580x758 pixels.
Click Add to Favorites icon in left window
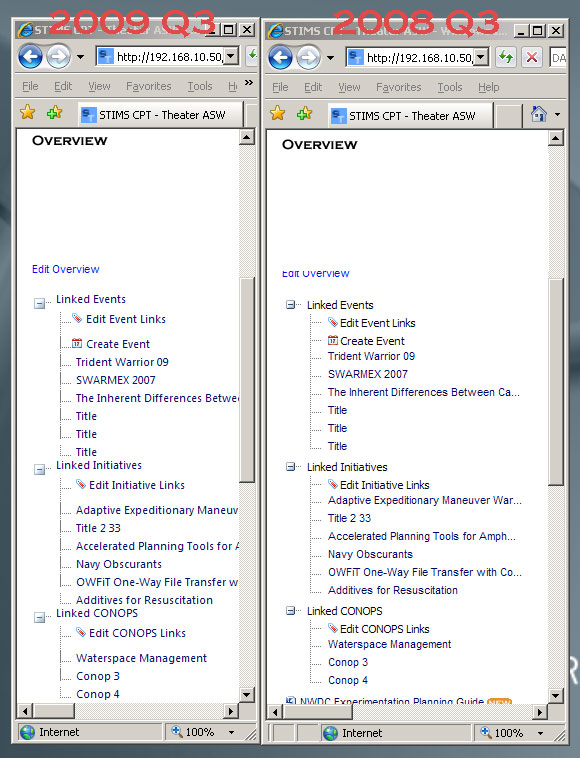tap(54, 113)
